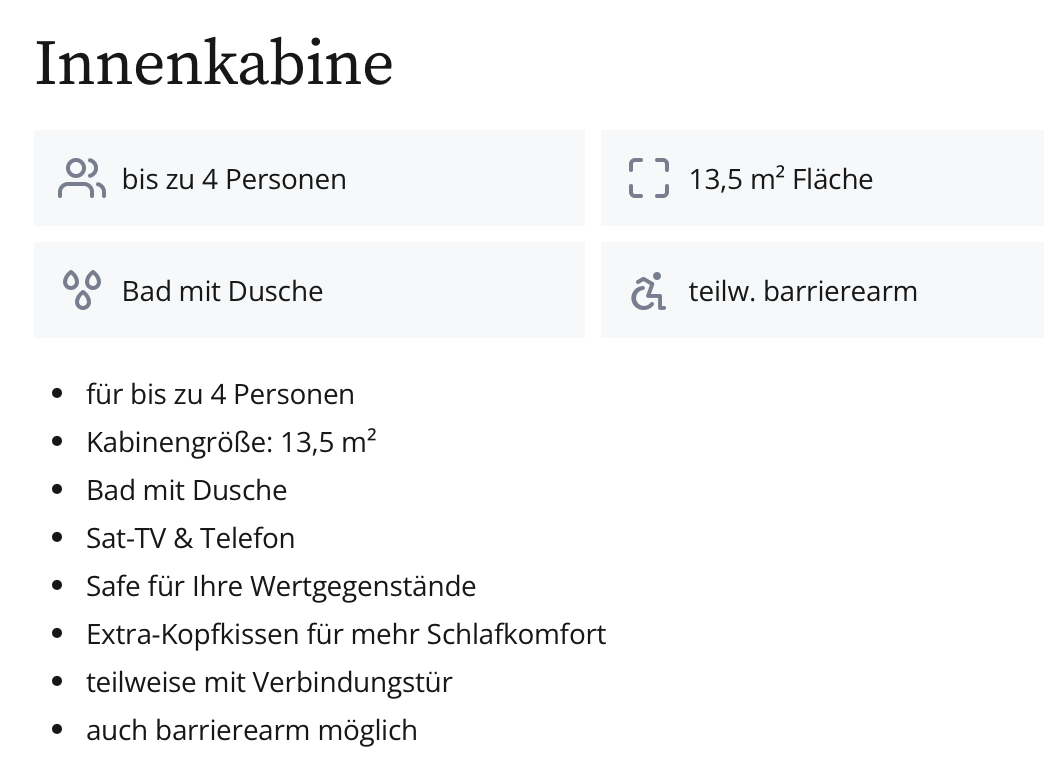Image resolution: width=1044 pixels, height=772 pixels.
Task: Click the water drops shower icon
Action: (x=82, y=291)
